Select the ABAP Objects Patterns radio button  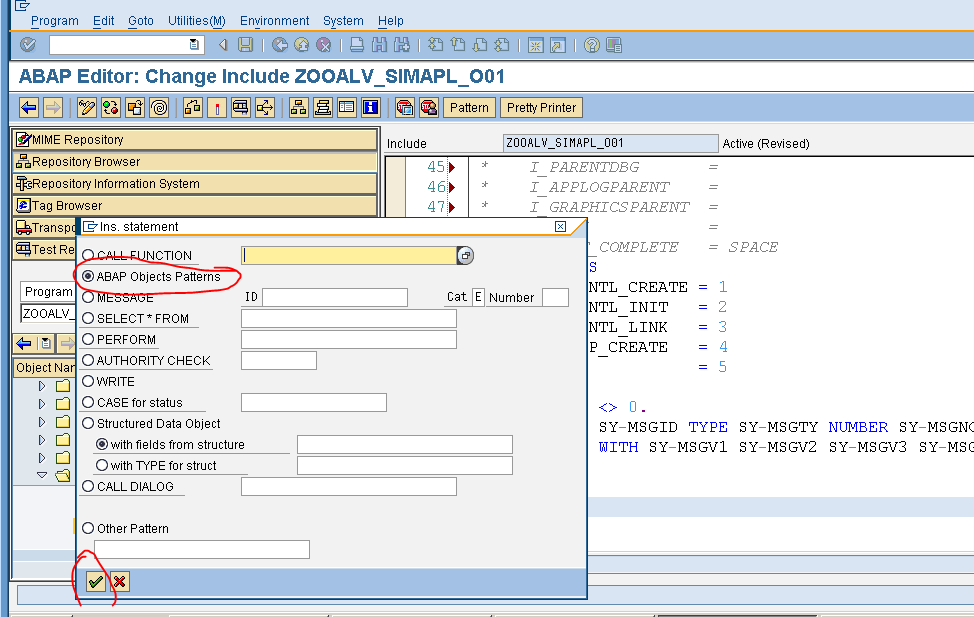tap(90, 277)
